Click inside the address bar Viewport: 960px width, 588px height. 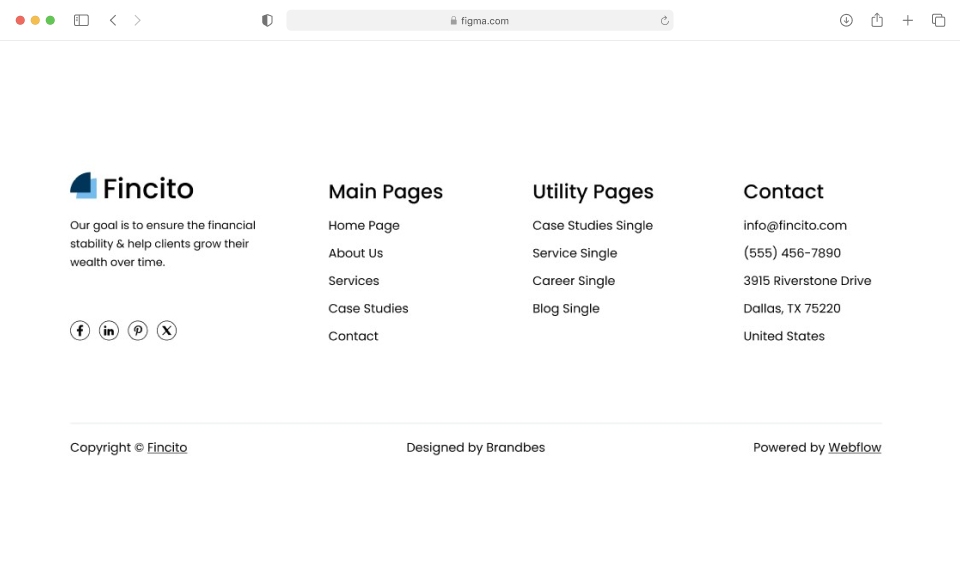(480, 19)
